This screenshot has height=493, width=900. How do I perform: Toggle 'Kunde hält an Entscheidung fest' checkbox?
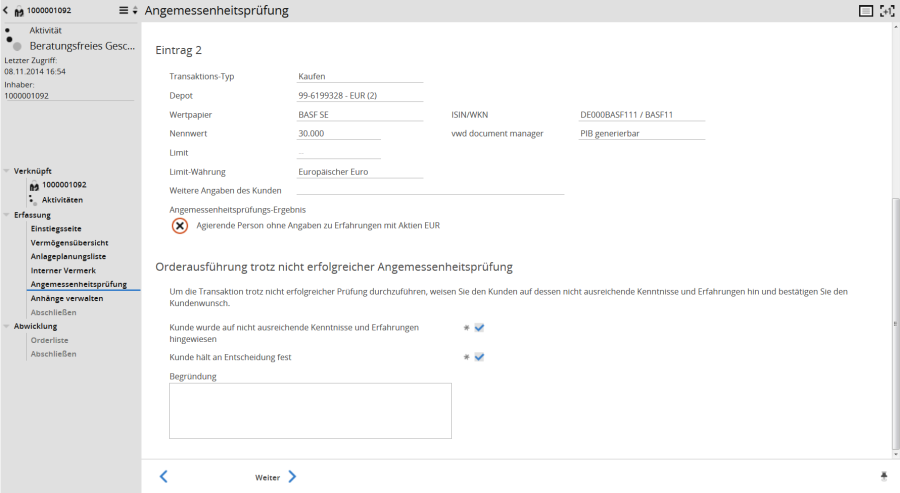[479, 357]
